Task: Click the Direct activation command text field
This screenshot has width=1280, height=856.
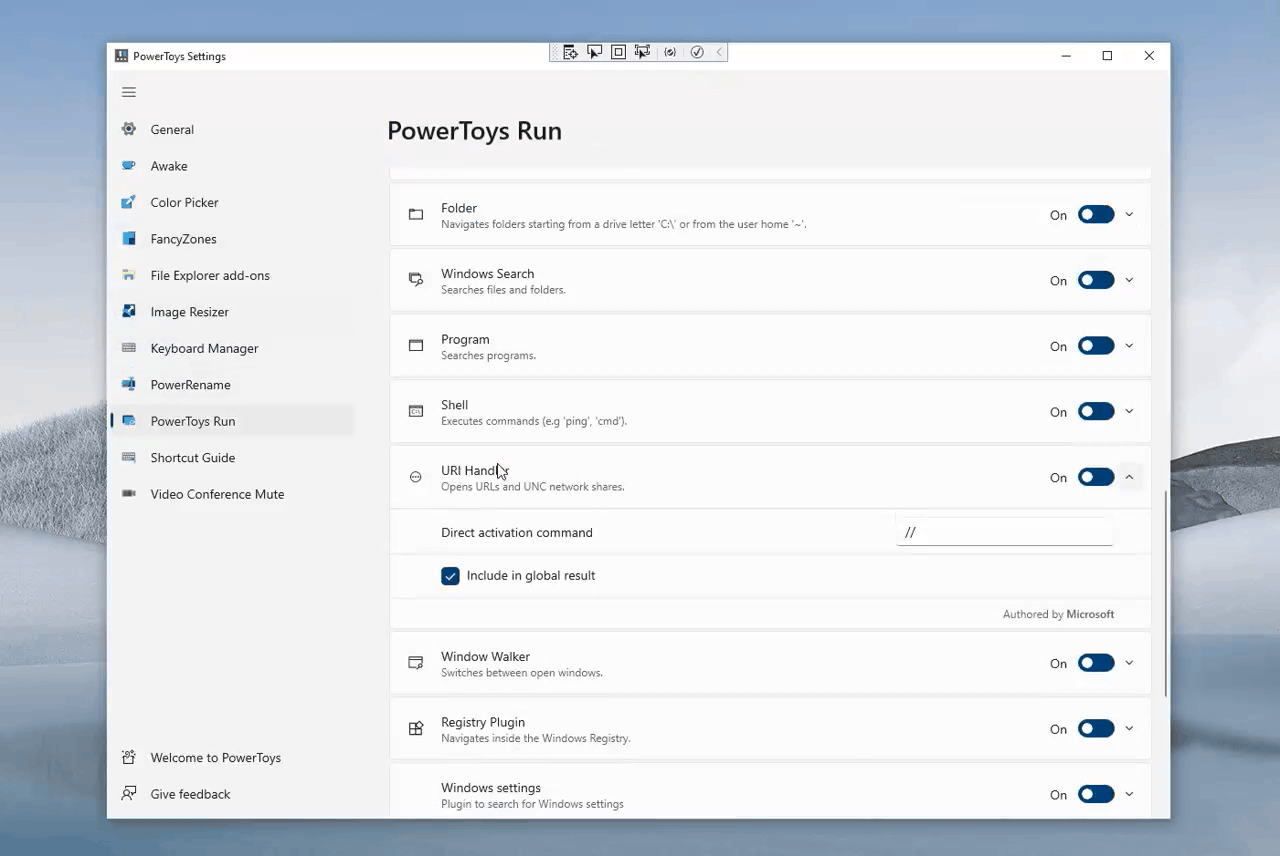Action: coord(1004,532)
